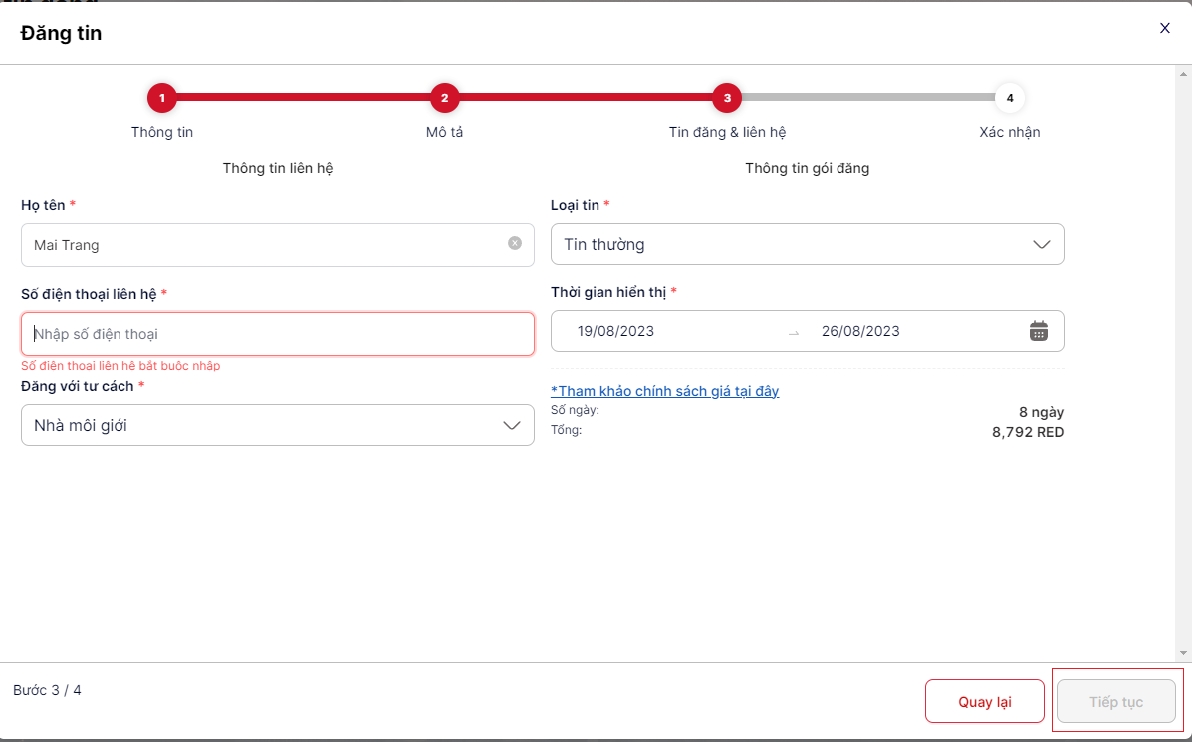Select the end date 26/08/2023
The width and height of the screenshot is (1197, 742).
[x=860, y=331]
